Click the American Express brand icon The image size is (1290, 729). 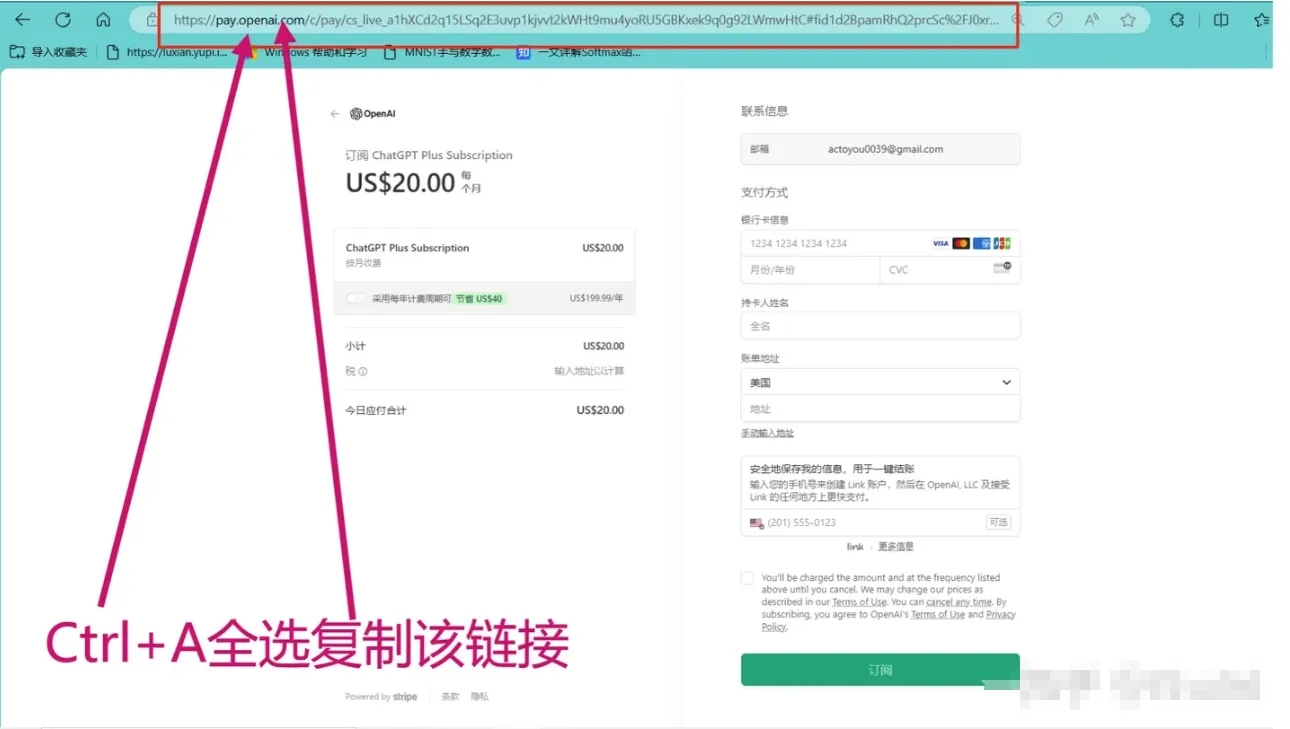coord(982,243)
